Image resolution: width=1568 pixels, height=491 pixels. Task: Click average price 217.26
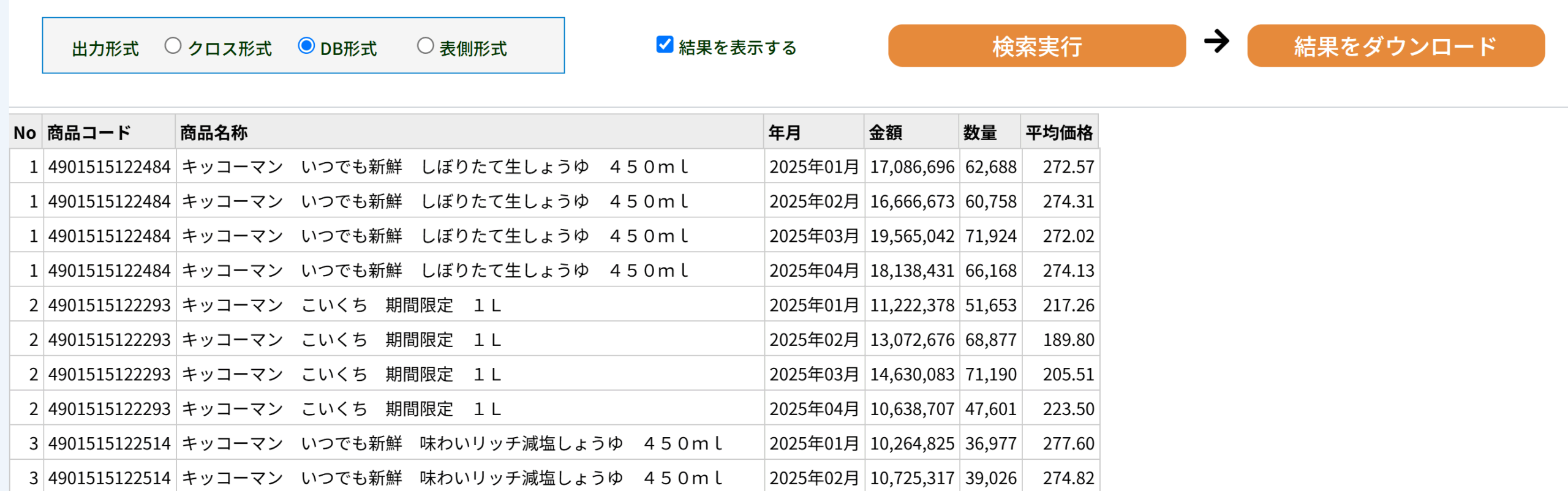click(x=1061, y=305)
